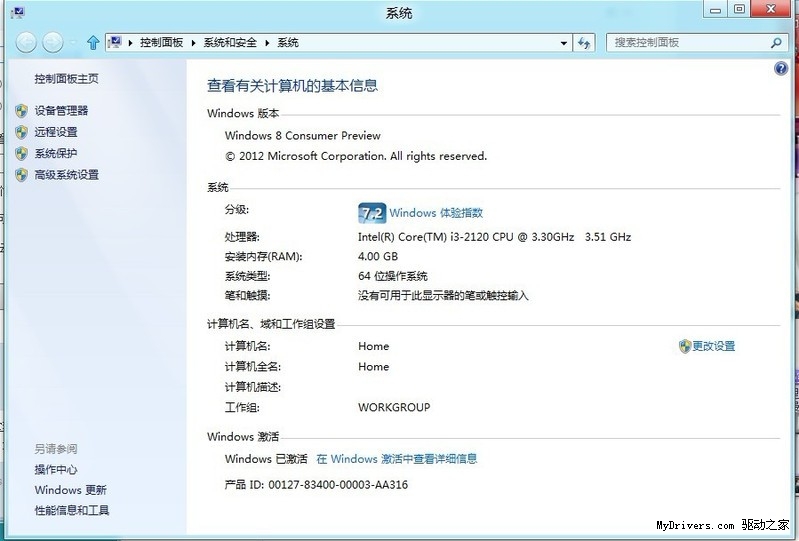Viewport: 799px width, 541px height.
Task: Click the system icon in title bar
Action: tap(17, 12)
